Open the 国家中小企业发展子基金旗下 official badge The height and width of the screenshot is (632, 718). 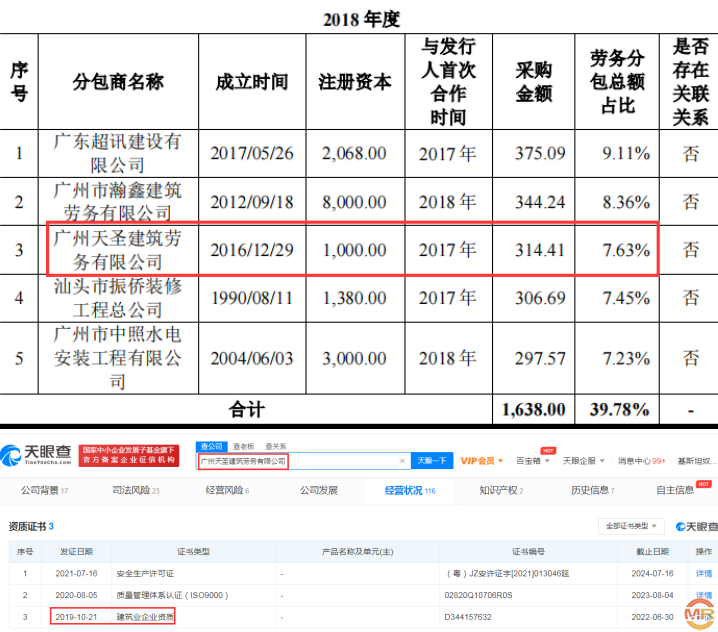click(x=129, y=455)
